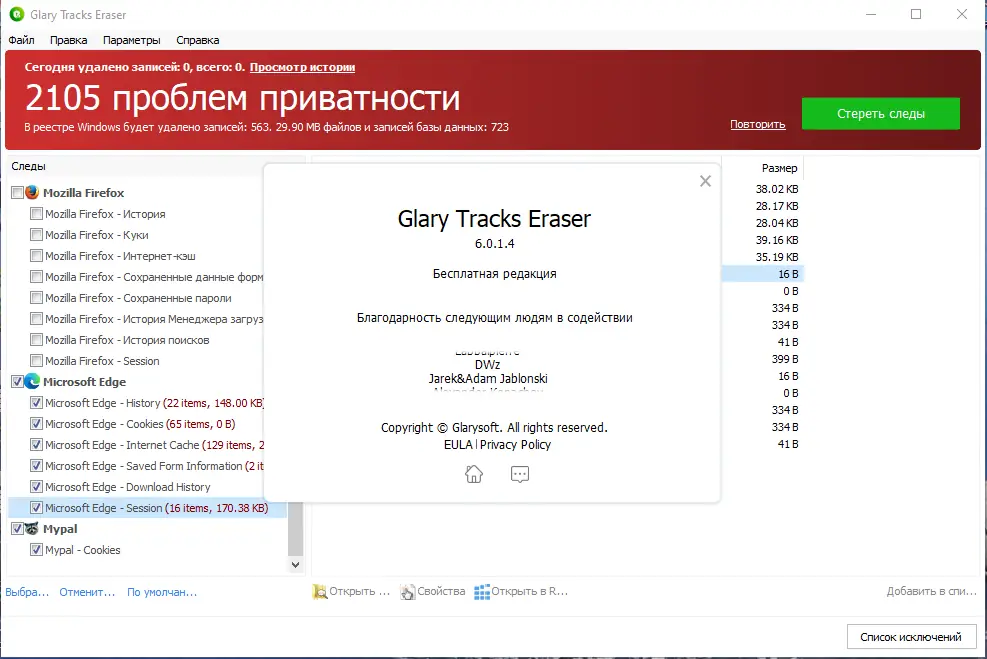Image resolution: width=987 pixels, height=659 pixels.
Task: Check Mozilla Firefox - Сохраненные пароли
Action: 37,298
